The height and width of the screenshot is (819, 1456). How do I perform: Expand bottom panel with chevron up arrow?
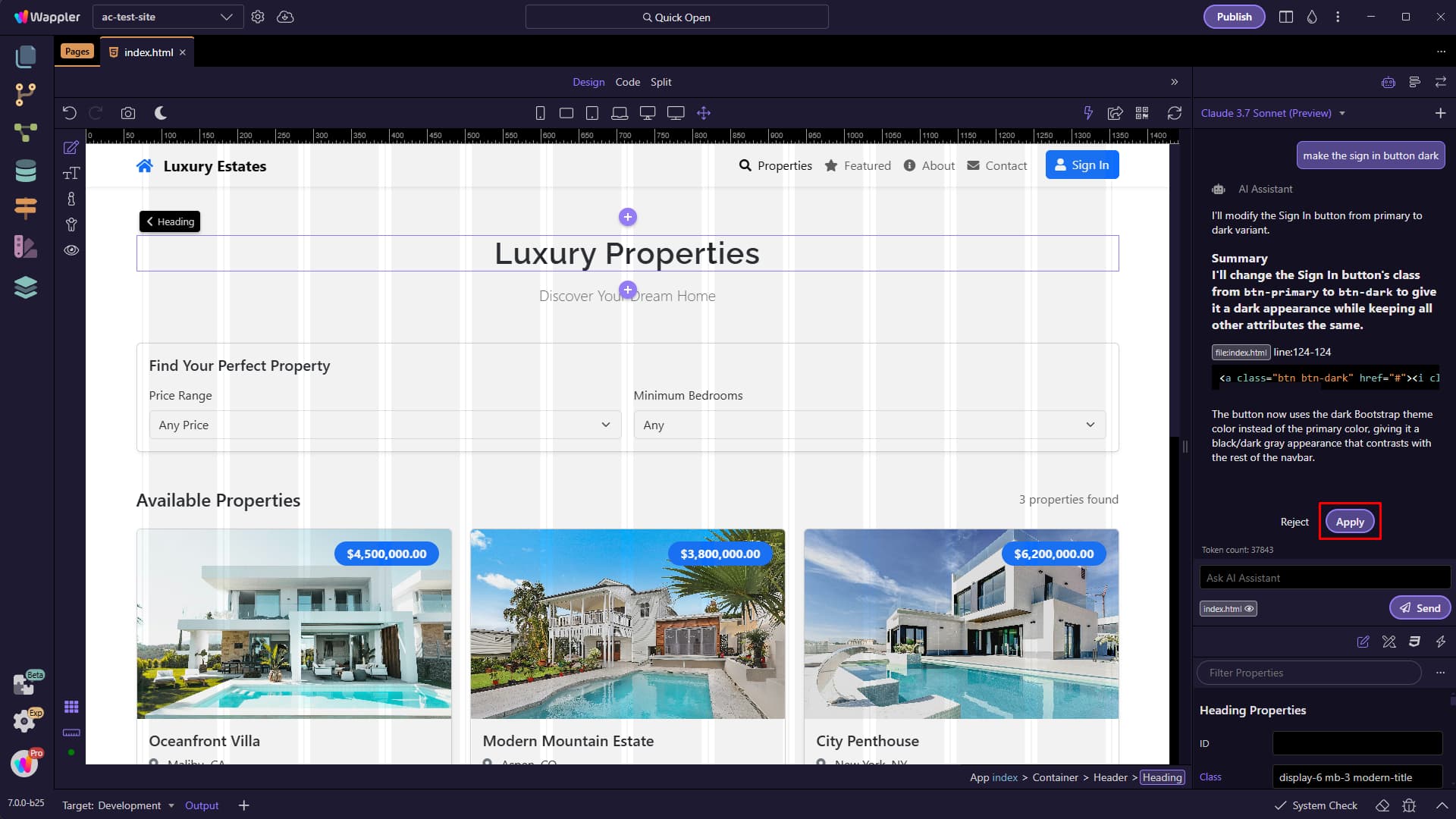pos(1442,805)
